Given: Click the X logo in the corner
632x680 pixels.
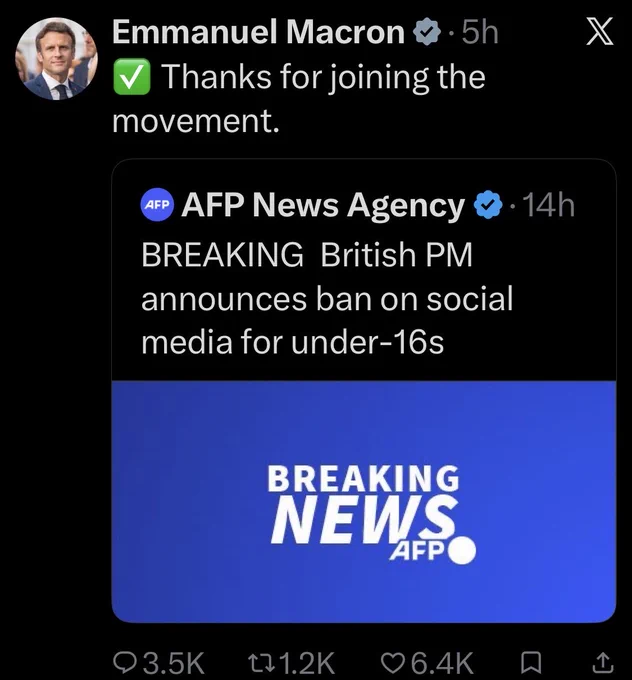Looking at the screenshot, I should 600,31.
